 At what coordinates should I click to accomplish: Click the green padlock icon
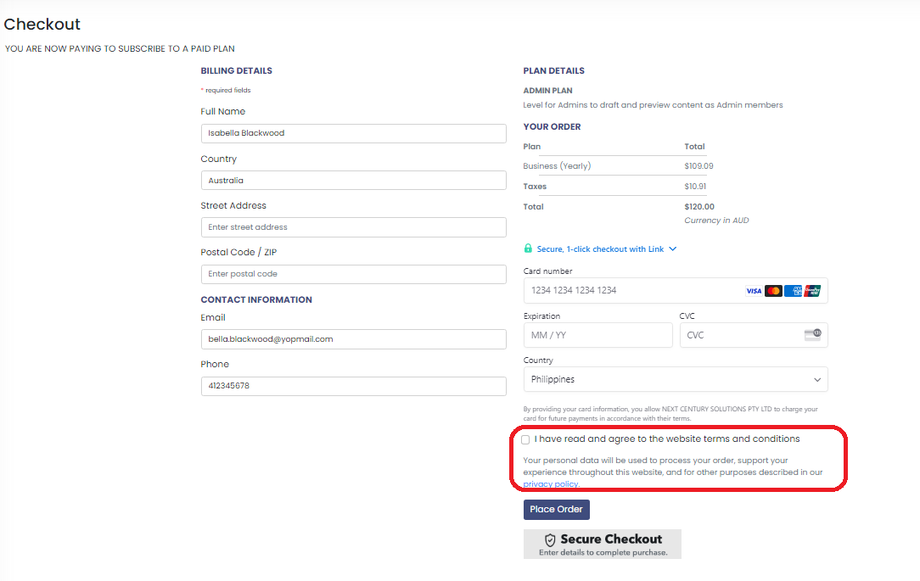528,249
